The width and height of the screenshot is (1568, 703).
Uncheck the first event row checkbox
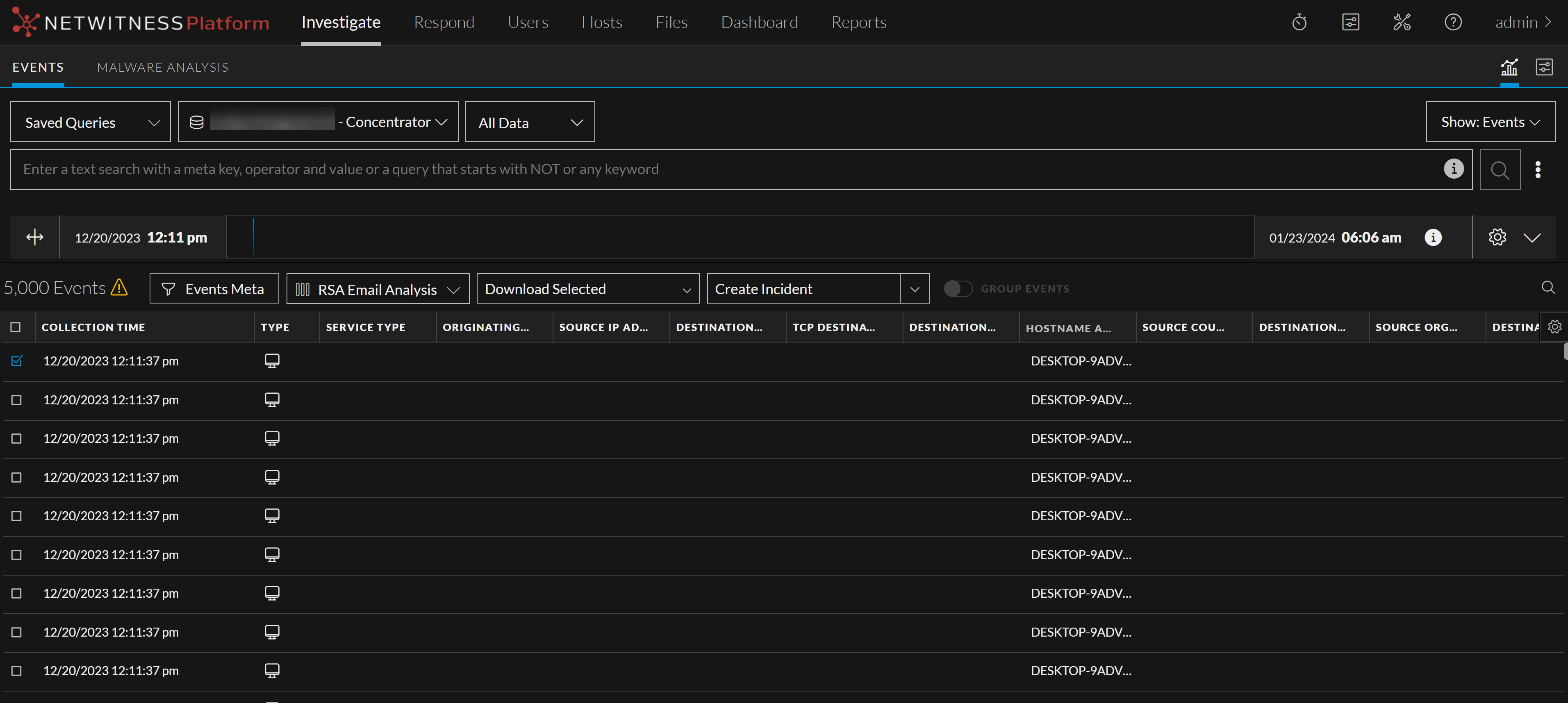(16, 361)
